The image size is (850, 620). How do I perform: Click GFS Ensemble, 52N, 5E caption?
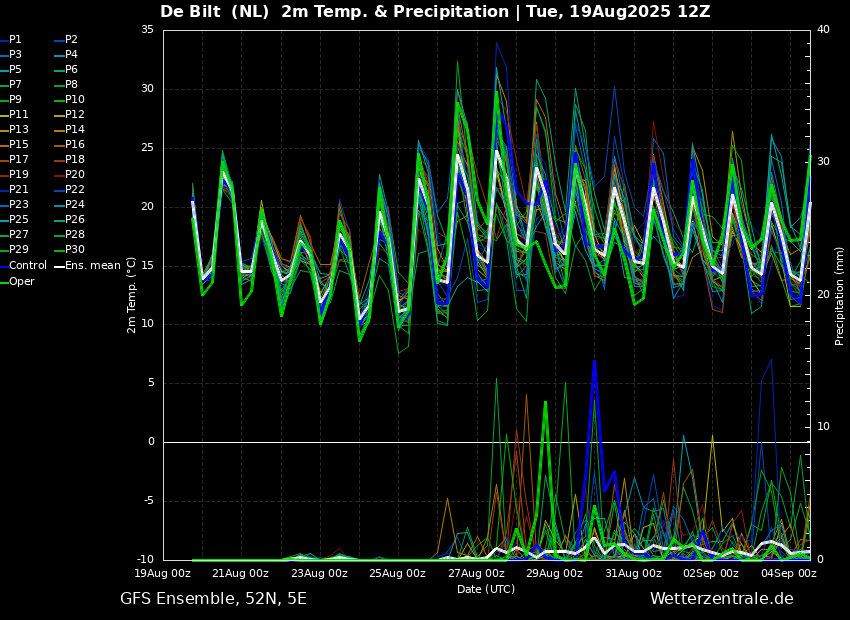[214, 599]
